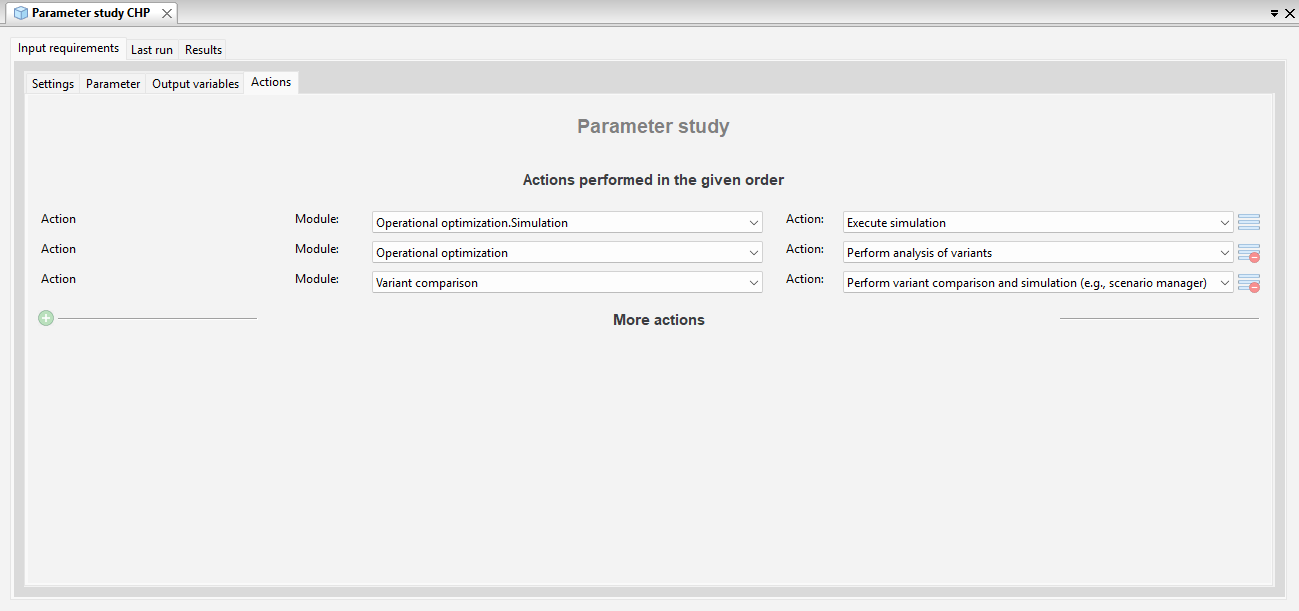Go to the Parameter sub-tab
1299x611 pixels.
113,84
